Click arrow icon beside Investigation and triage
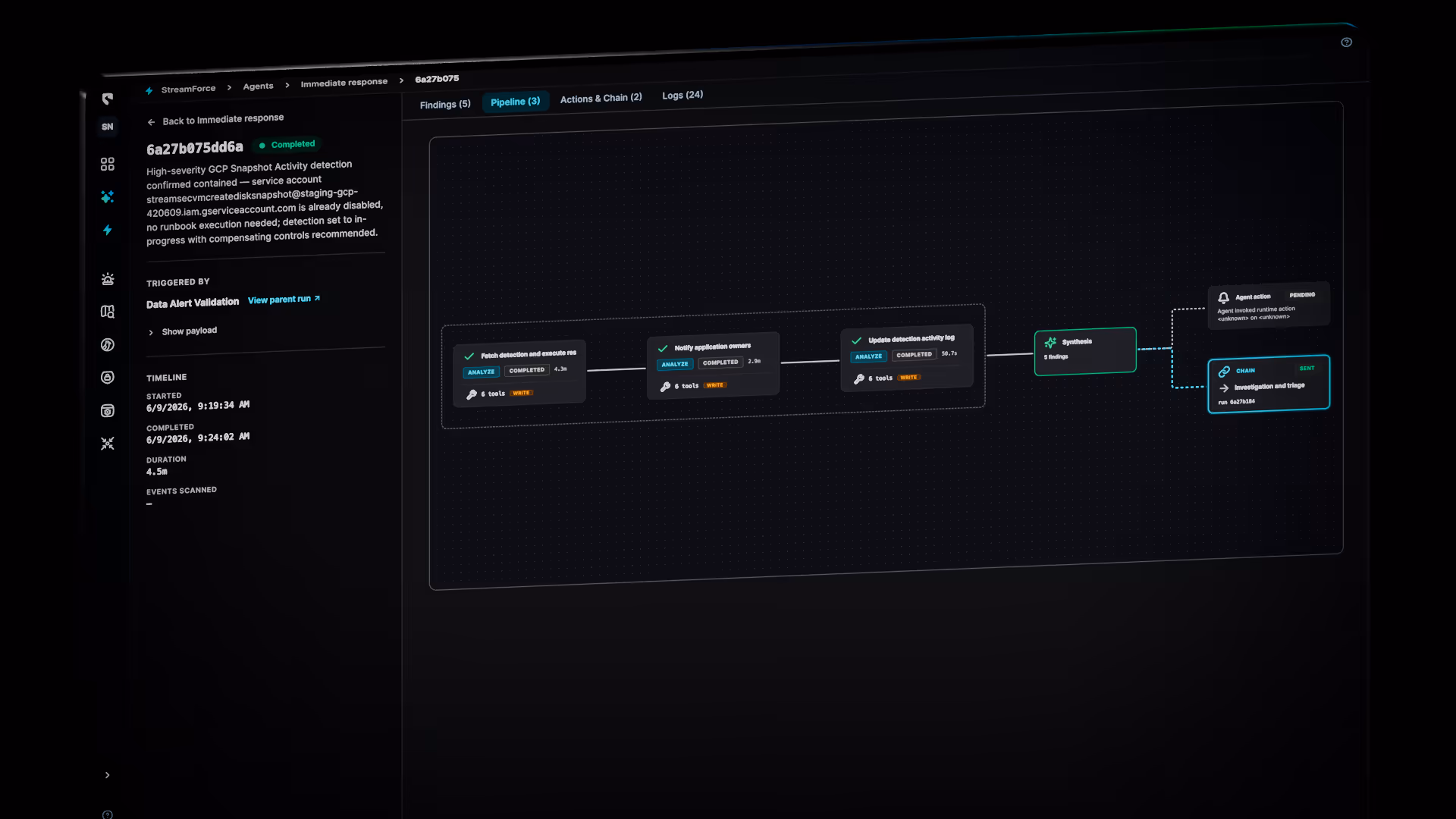Viewport: 1456px width, 819px height. pos(1224,388)
